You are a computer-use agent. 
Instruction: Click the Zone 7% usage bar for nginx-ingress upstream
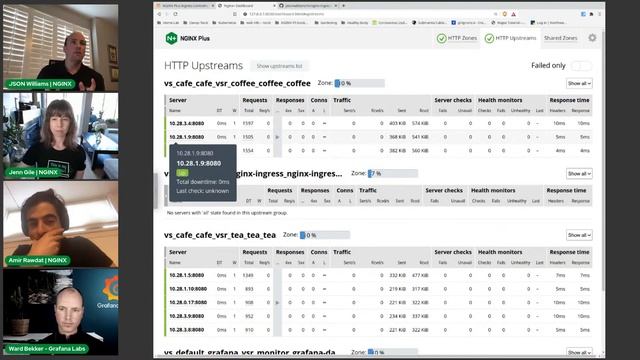pyautogui.click(x=393, y=173)
